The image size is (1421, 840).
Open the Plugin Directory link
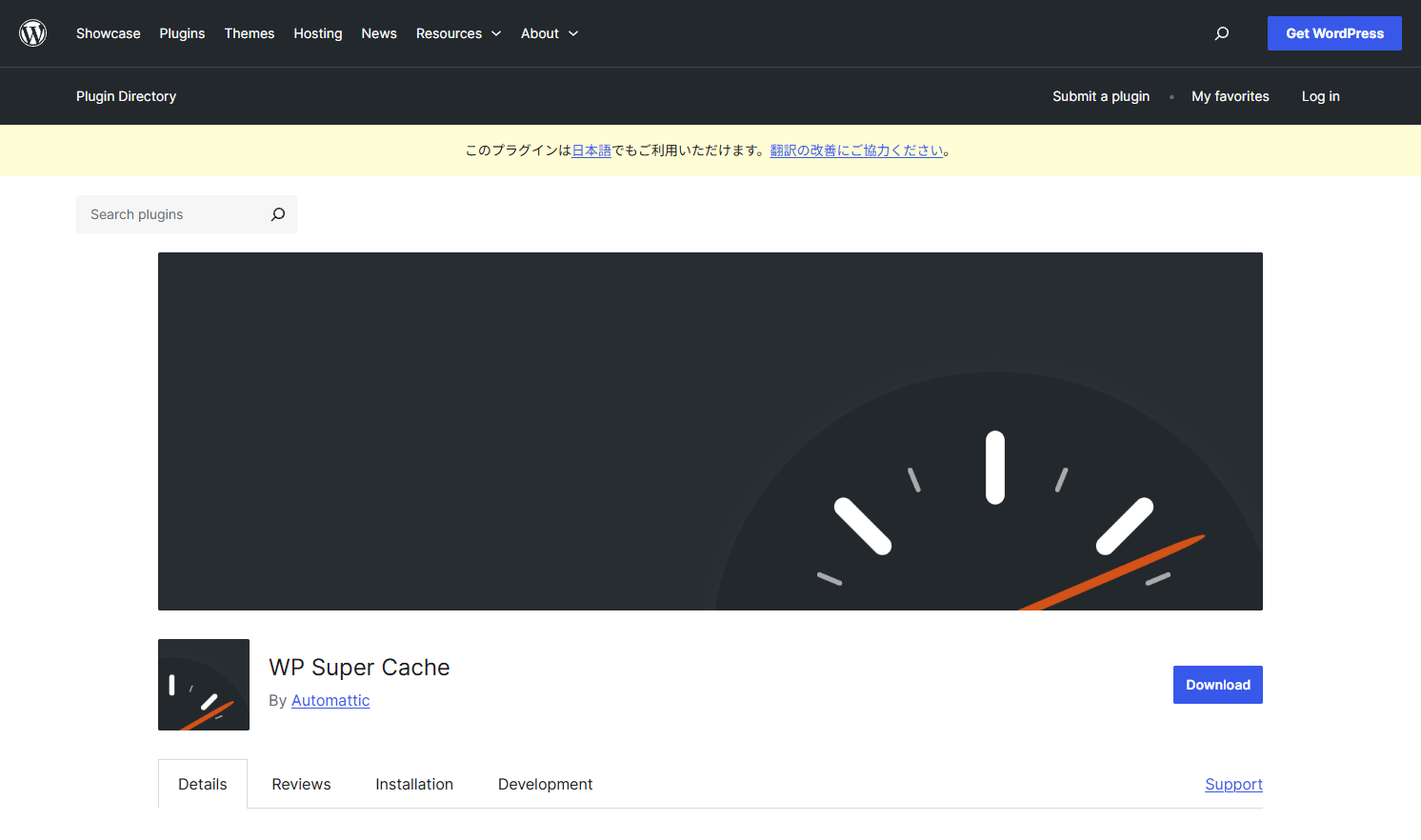126,96
